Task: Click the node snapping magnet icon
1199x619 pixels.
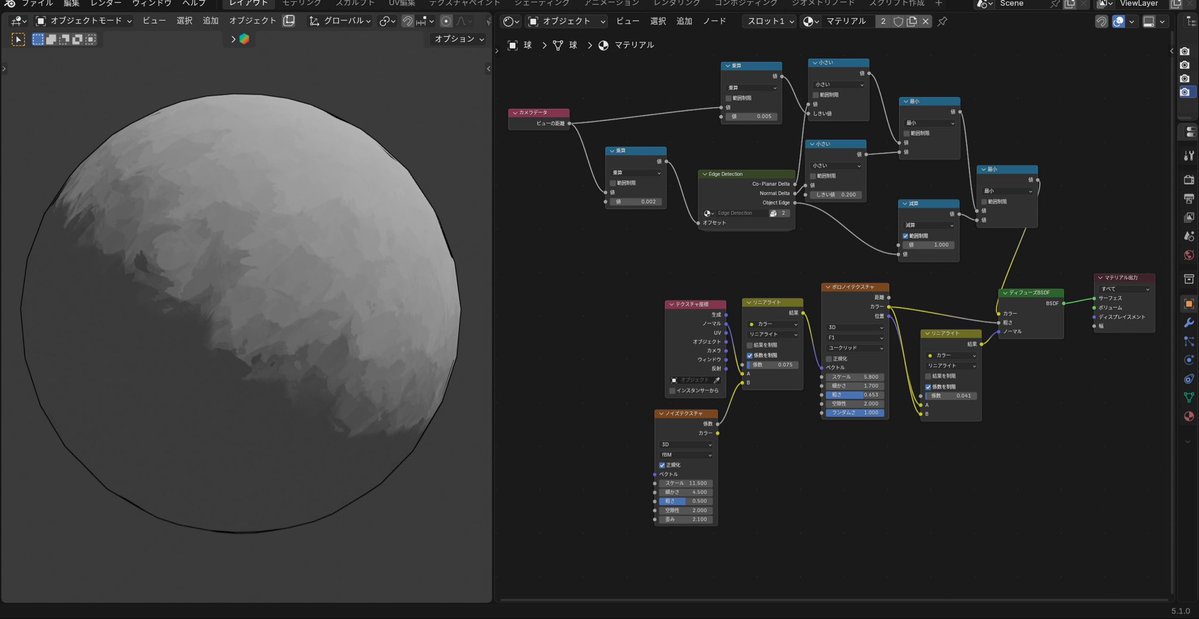Action: [x=1101, y=21]
